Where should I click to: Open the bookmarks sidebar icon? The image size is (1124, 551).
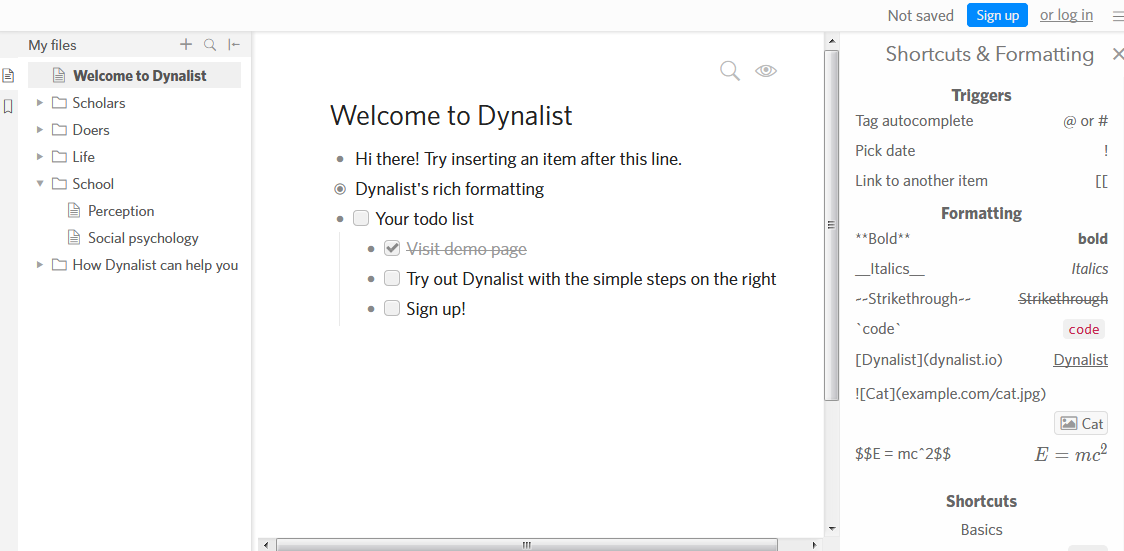tap(9, 106)
